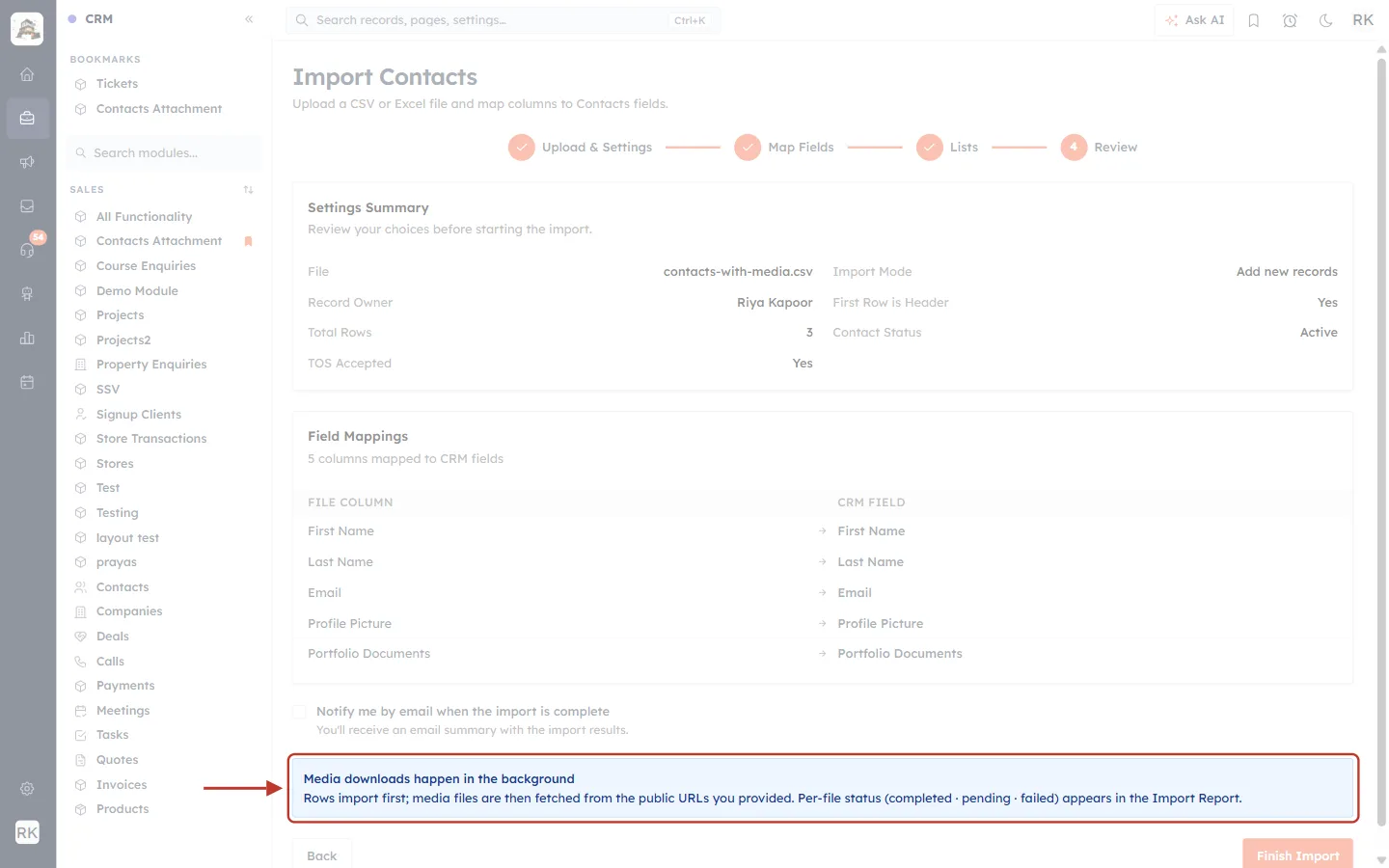The width and height of the screenshot is (1389, 868).
Task: Open the settings gear icon
Action: coord(27,789)
